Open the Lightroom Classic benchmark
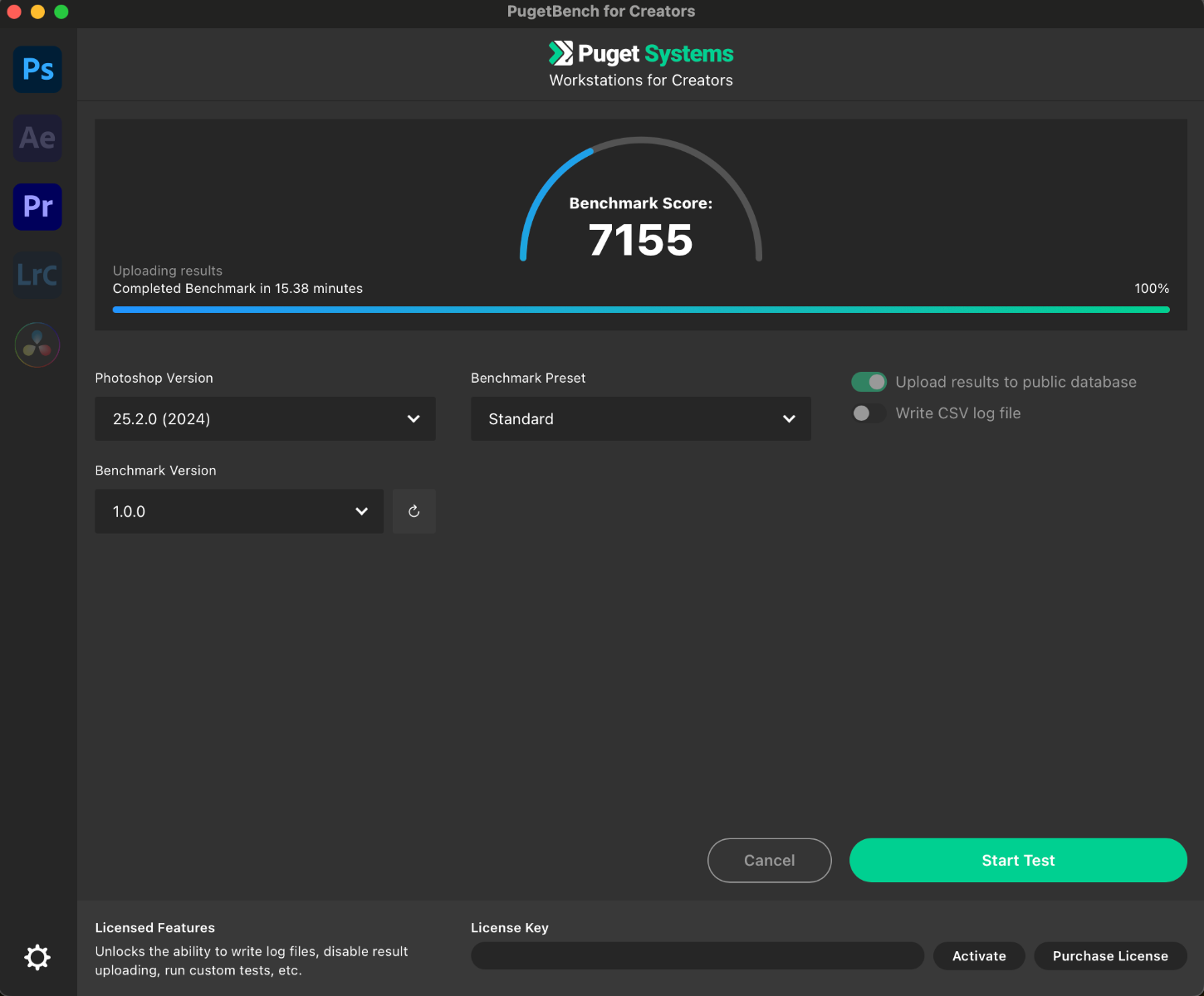Viewport: 1204px width, 996px height. pyautogui.click(x=37, y=275)
